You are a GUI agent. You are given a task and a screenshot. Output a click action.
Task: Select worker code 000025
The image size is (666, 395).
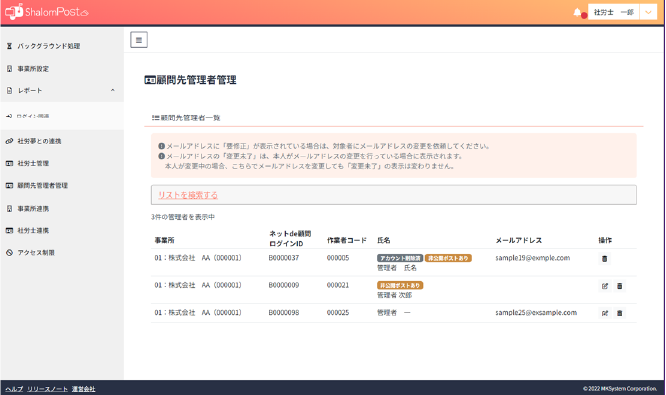coord(338,313)
